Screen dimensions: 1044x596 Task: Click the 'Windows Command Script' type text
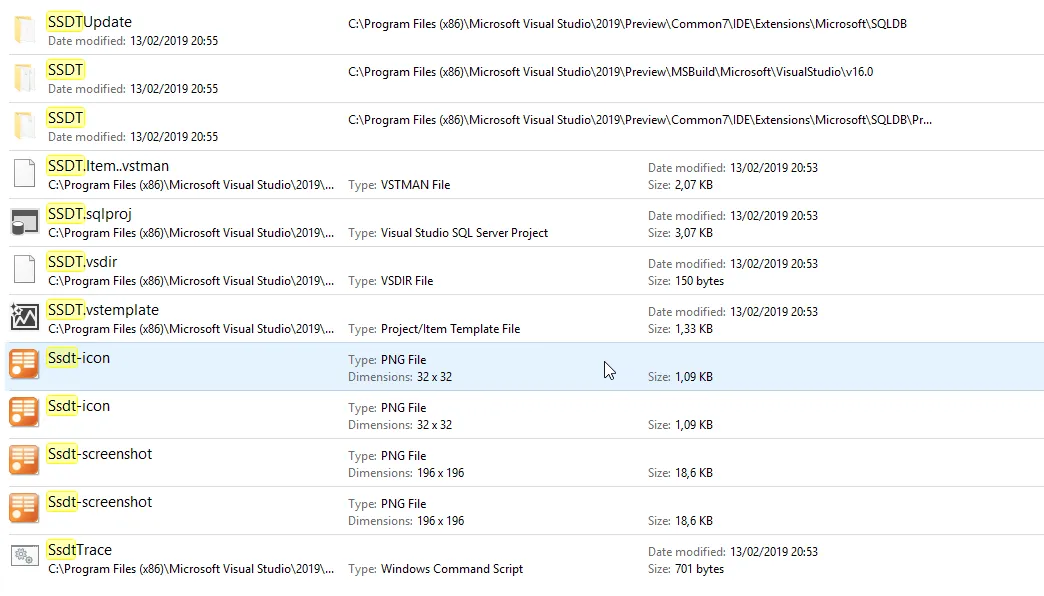coord(451,569)
